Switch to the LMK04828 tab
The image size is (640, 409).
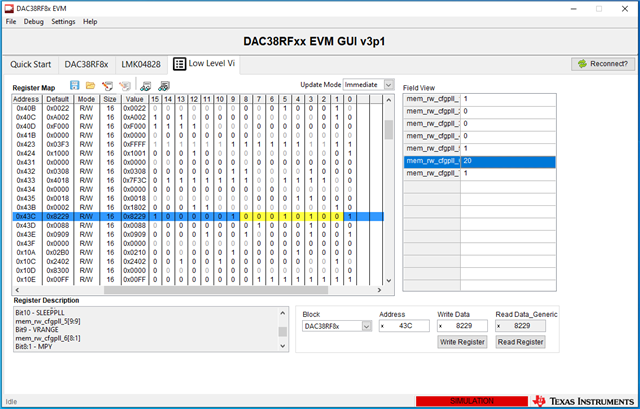pyautogui.click(x=141, y=64)
